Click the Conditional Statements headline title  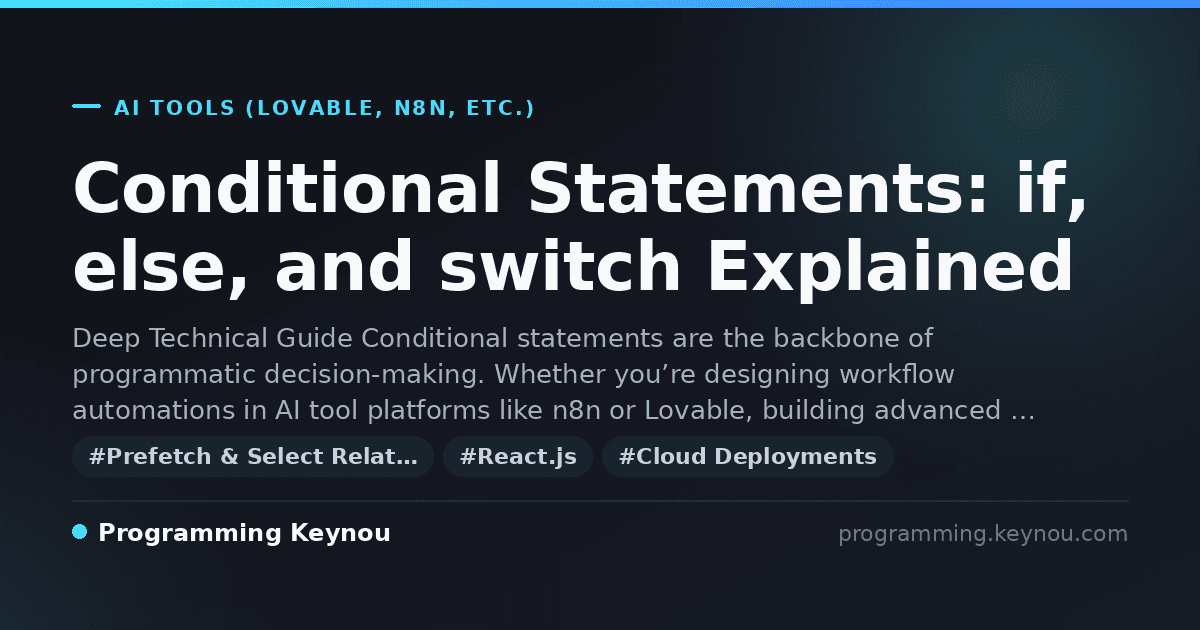[580, 228]
